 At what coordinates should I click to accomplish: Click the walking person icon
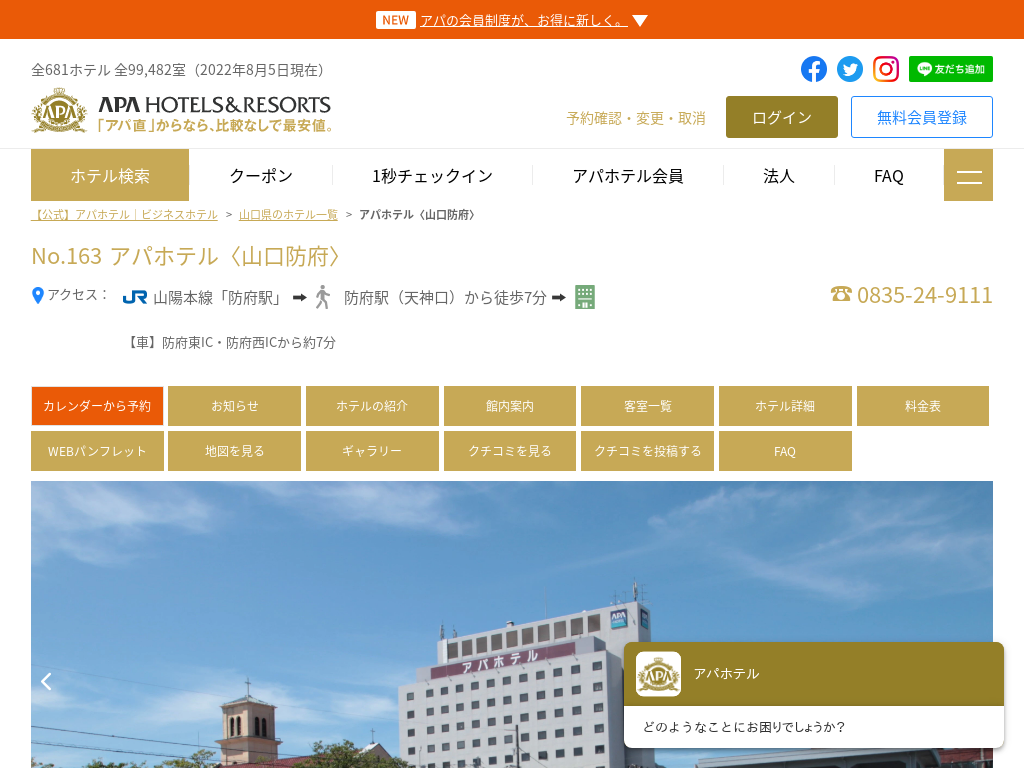323,297
